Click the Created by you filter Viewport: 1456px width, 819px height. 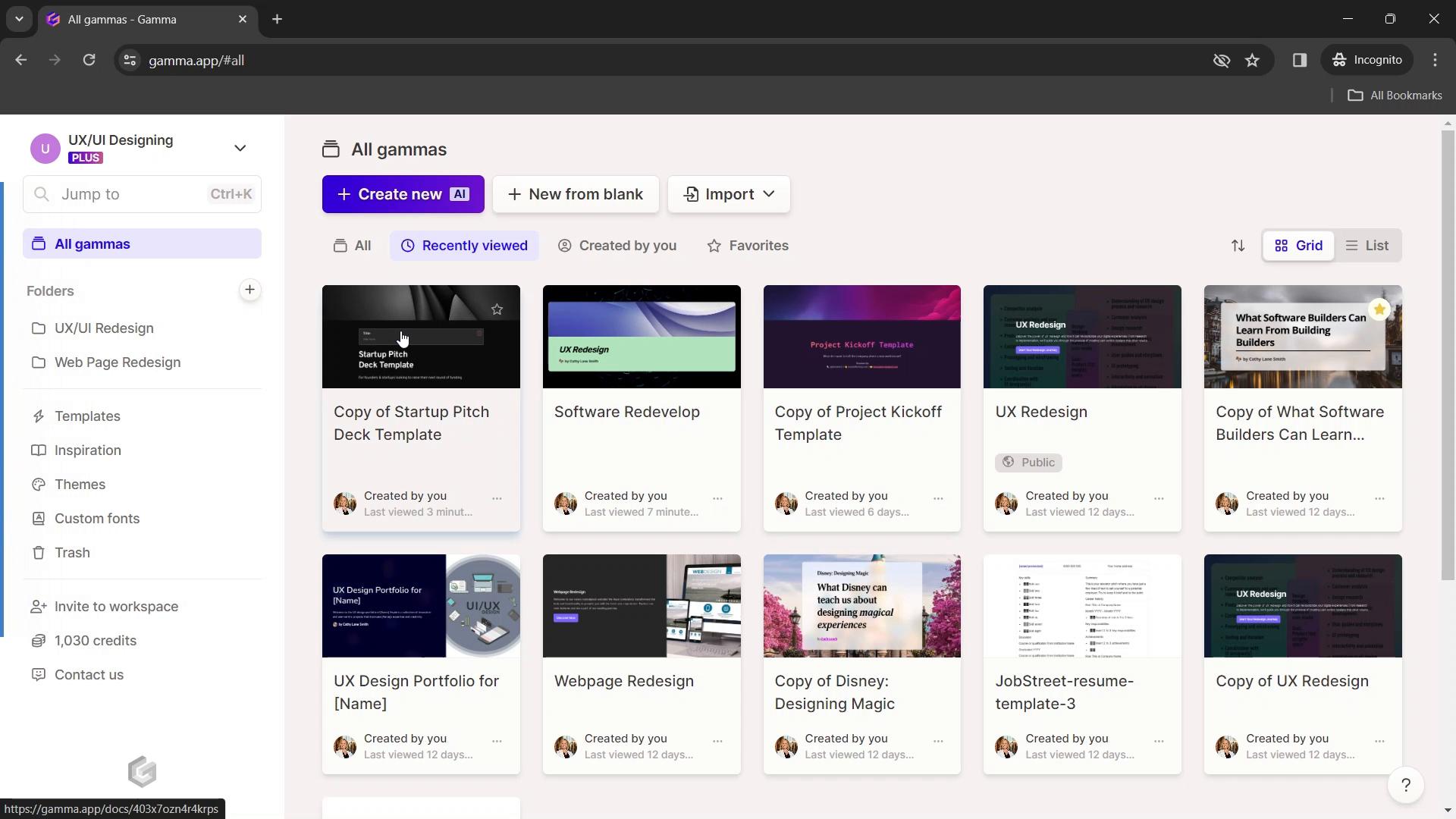617,245
